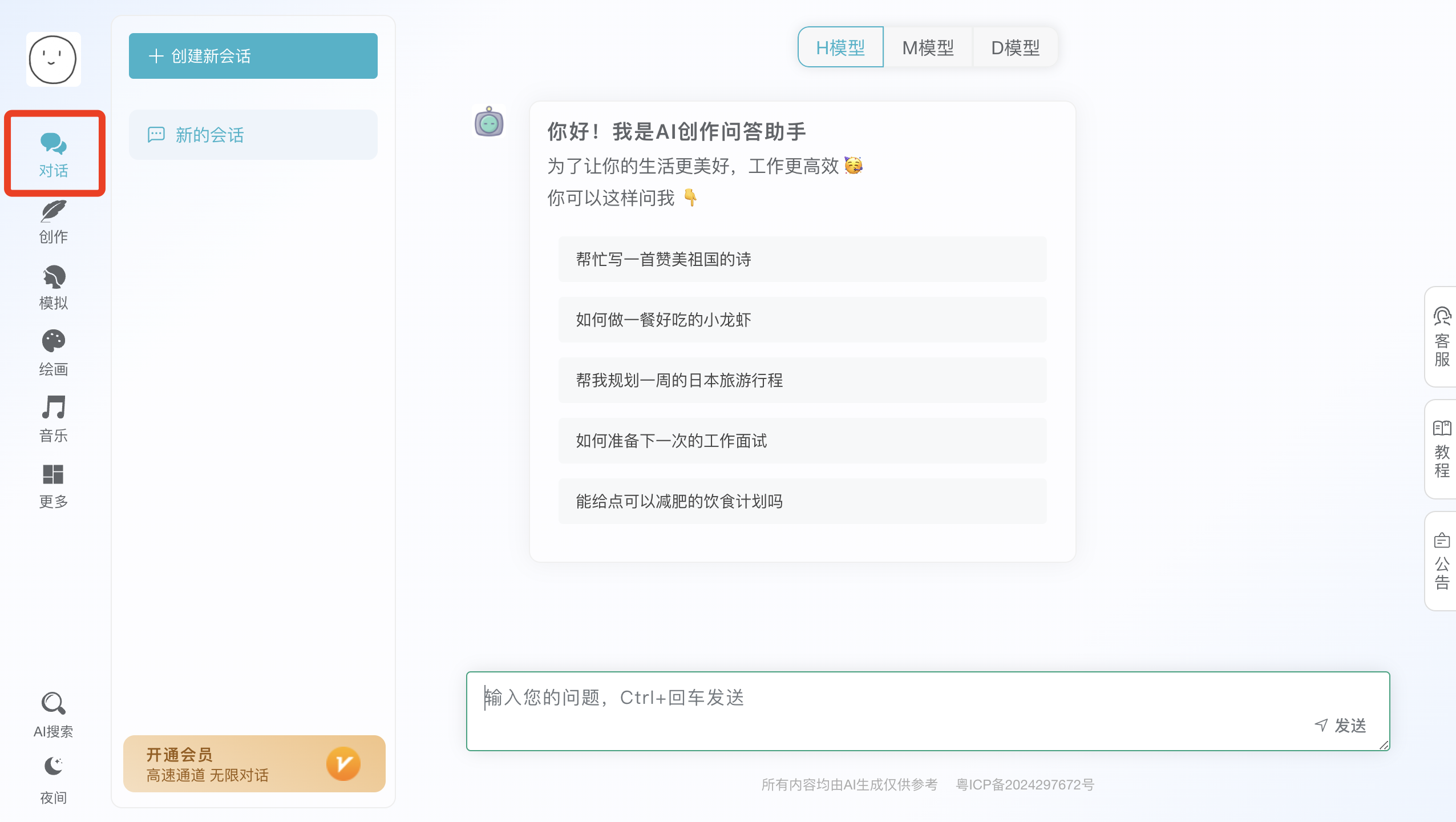Screen dimensions: 1456x822
Task: Open the 客服 customer service panel
Action: 1442,337
